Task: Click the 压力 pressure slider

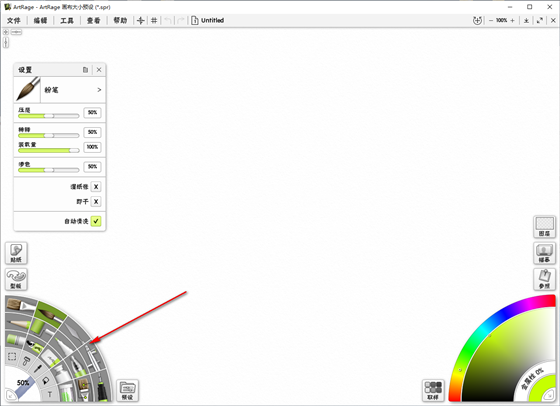Action: 49,116
